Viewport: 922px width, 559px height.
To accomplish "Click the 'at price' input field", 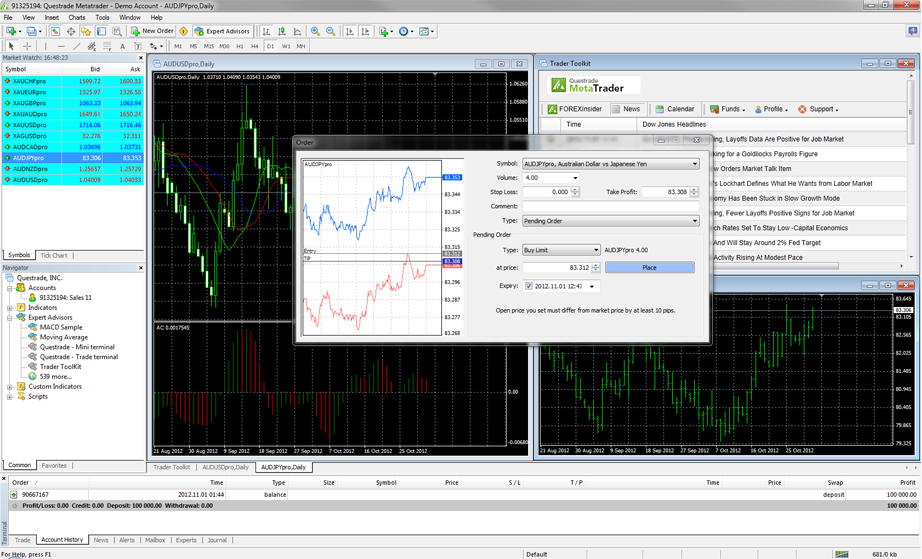I will [x=556, y=267].
